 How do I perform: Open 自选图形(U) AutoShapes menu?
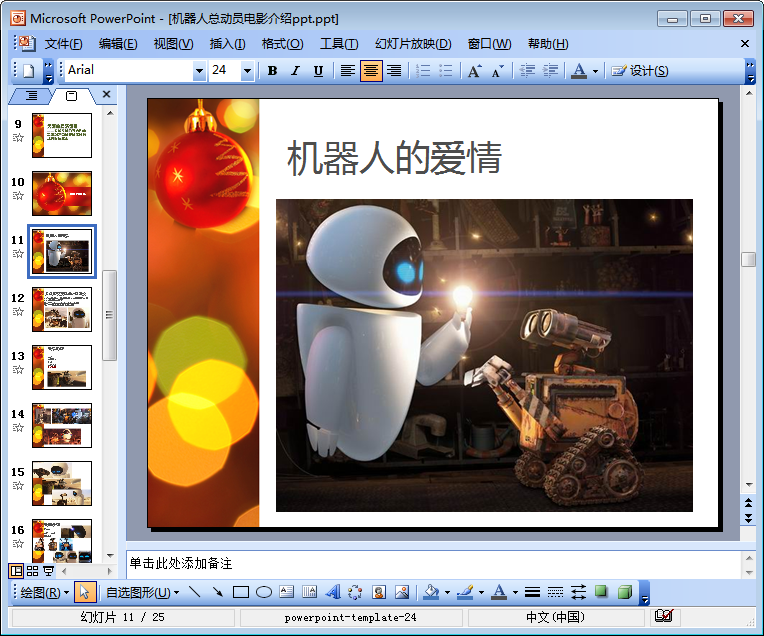[x=142, y=593]
